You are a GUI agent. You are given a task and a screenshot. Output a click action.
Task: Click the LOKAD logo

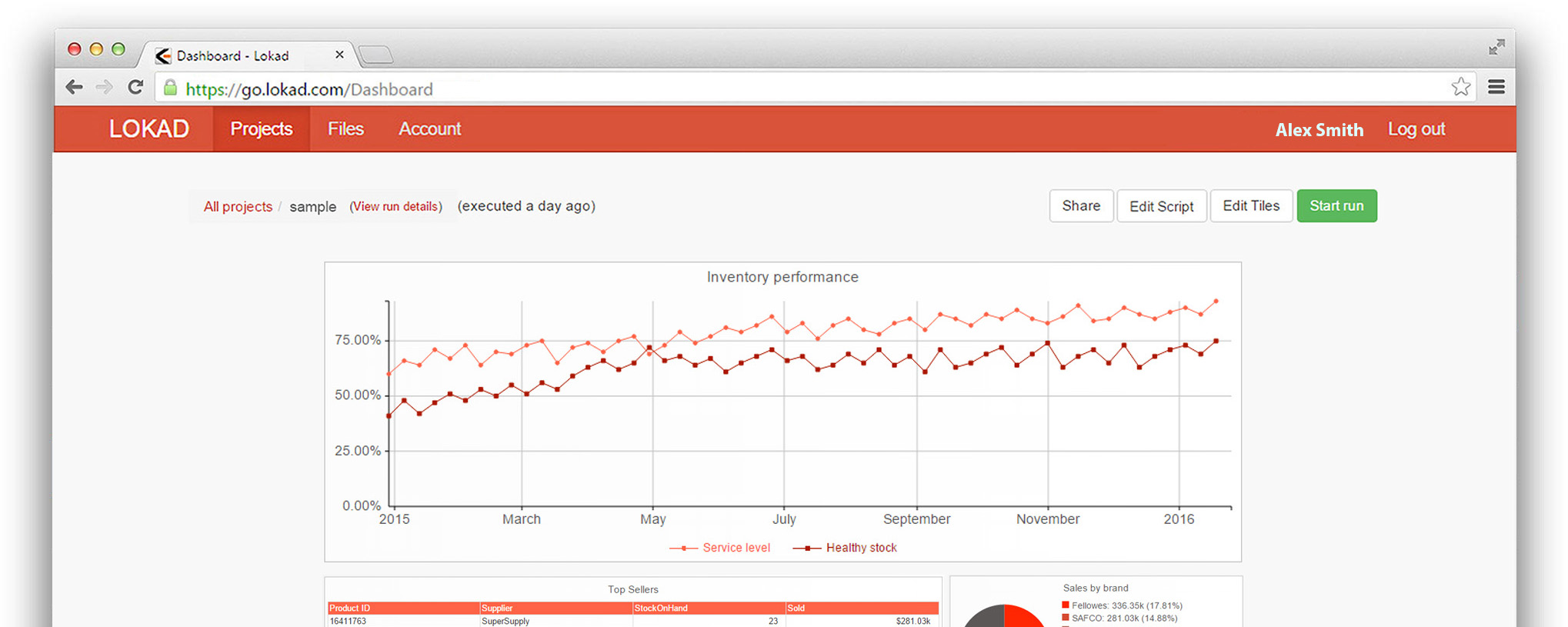coord(148,128)
